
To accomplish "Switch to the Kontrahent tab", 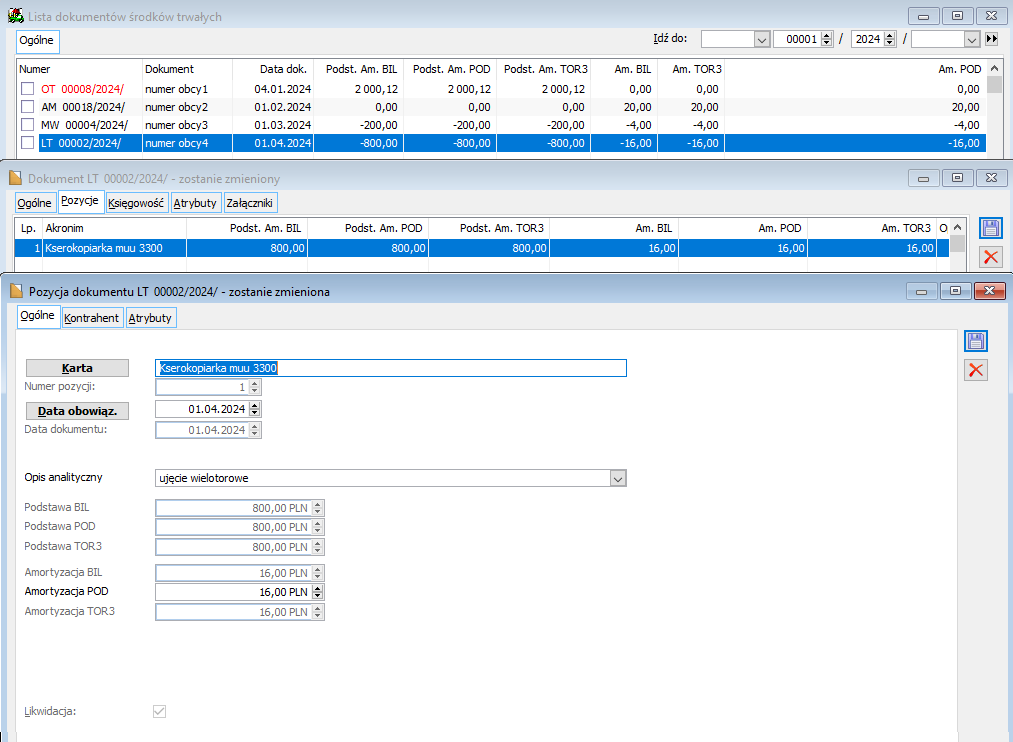I will coord(92,318).
